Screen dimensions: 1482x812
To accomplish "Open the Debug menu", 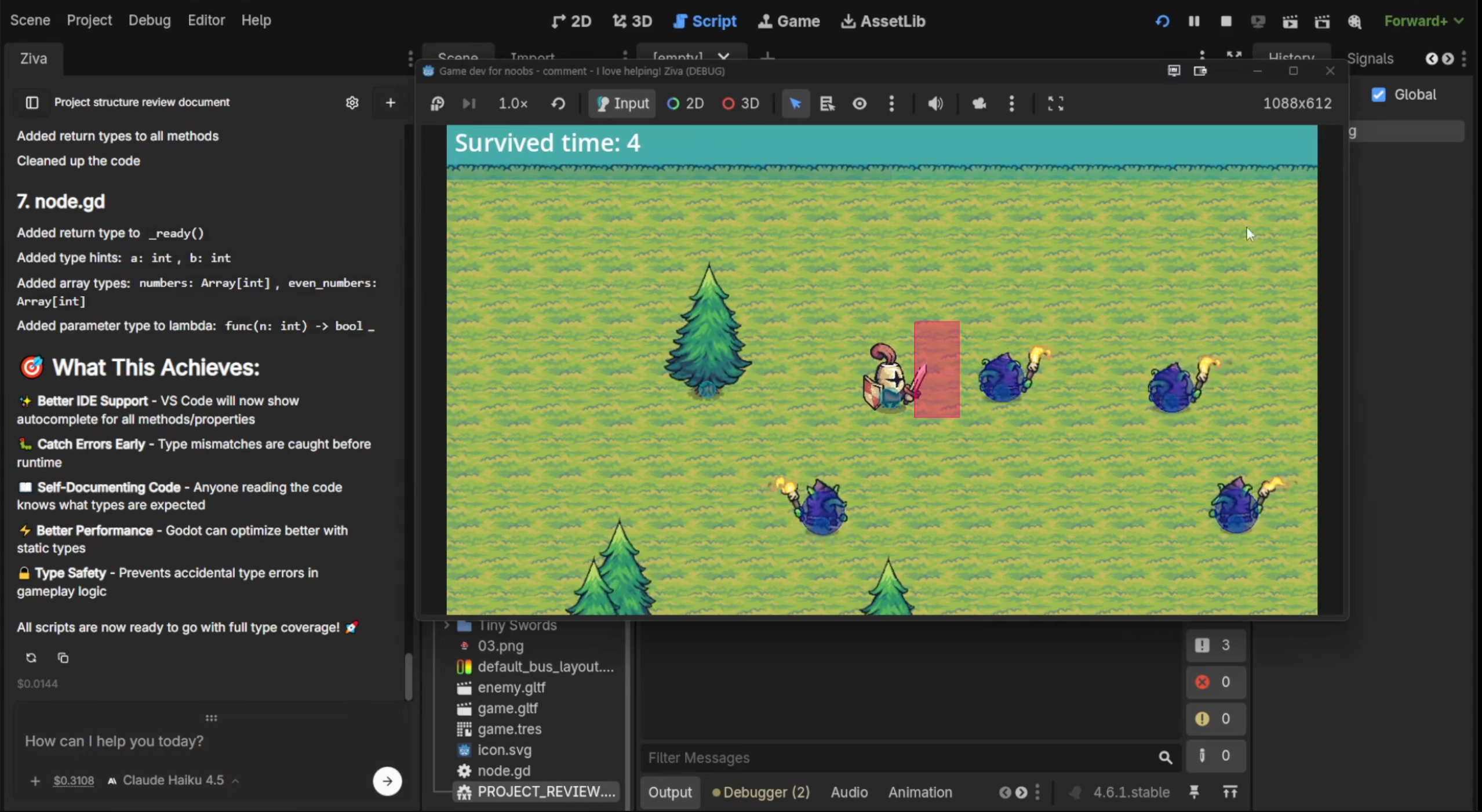I will (x=149, y=20).
